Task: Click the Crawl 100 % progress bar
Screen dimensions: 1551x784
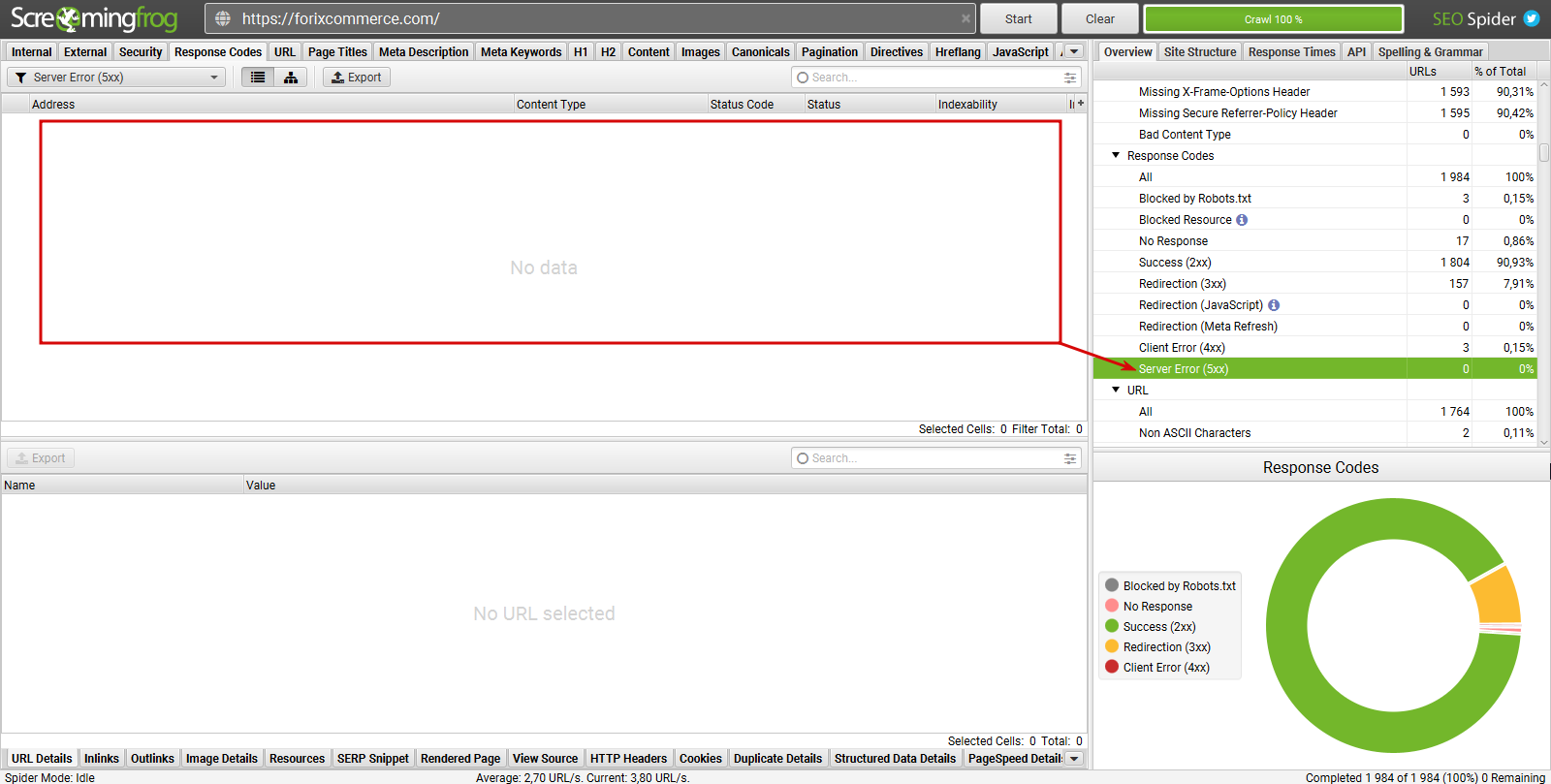Action: (1274, 18)
